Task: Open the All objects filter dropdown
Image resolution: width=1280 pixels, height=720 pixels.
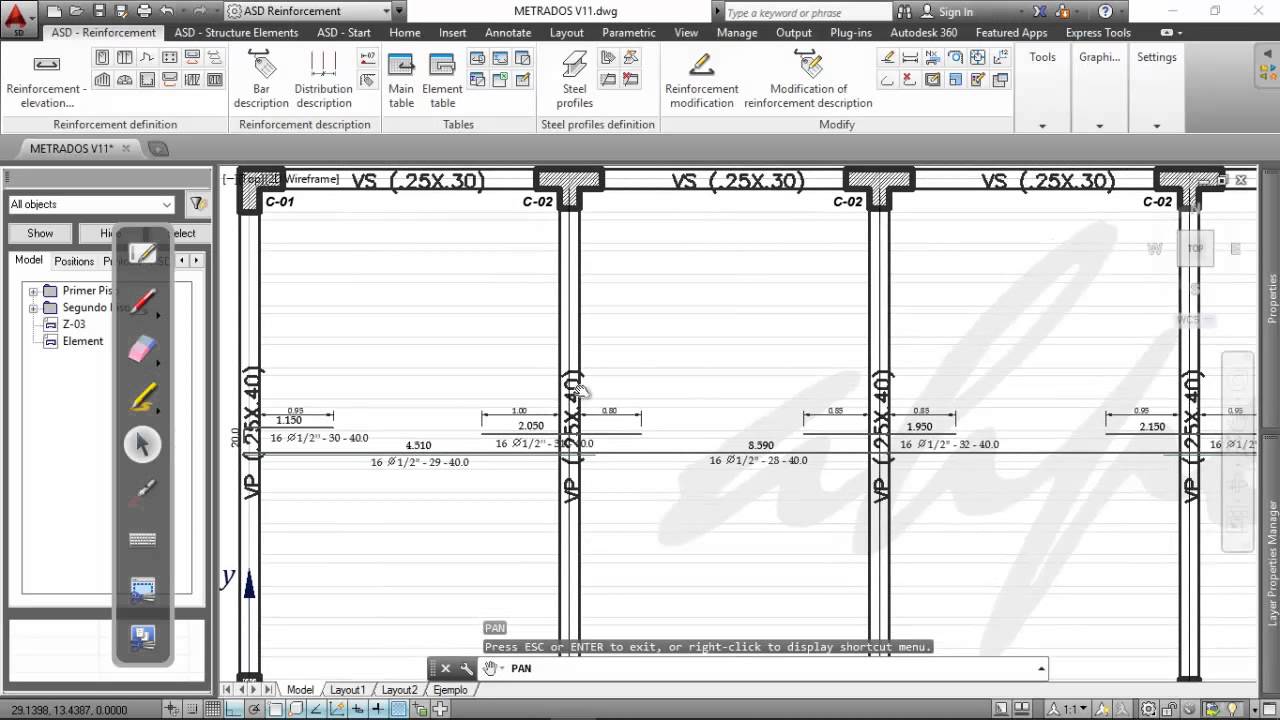Action: (91, 204)
